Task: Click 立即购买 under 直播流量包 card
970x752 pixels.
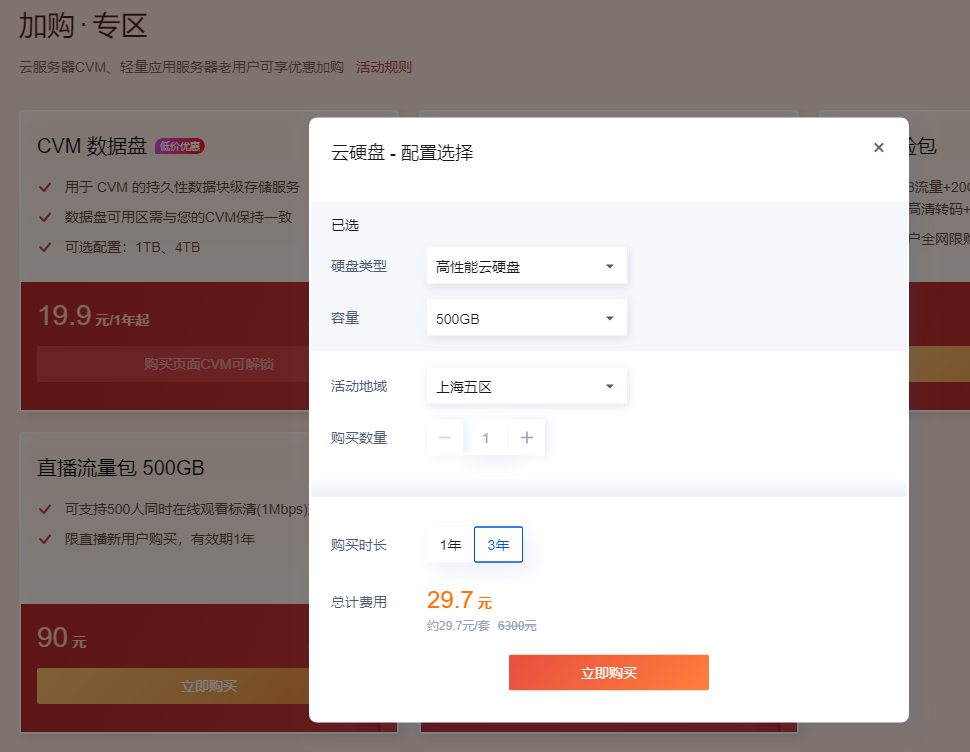Action: point(209,686)
